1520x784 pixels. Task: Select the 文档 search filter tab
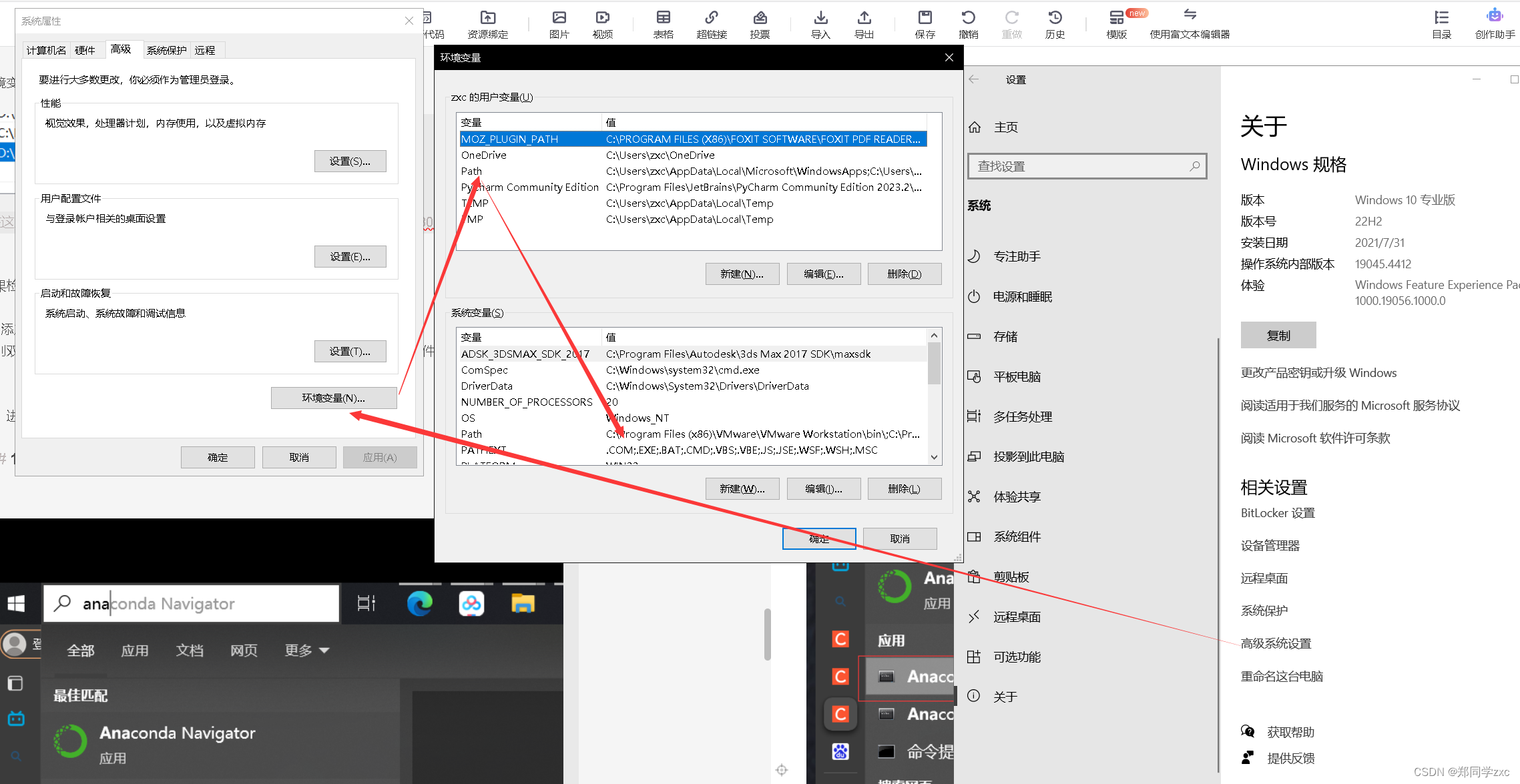coord(190,651)
